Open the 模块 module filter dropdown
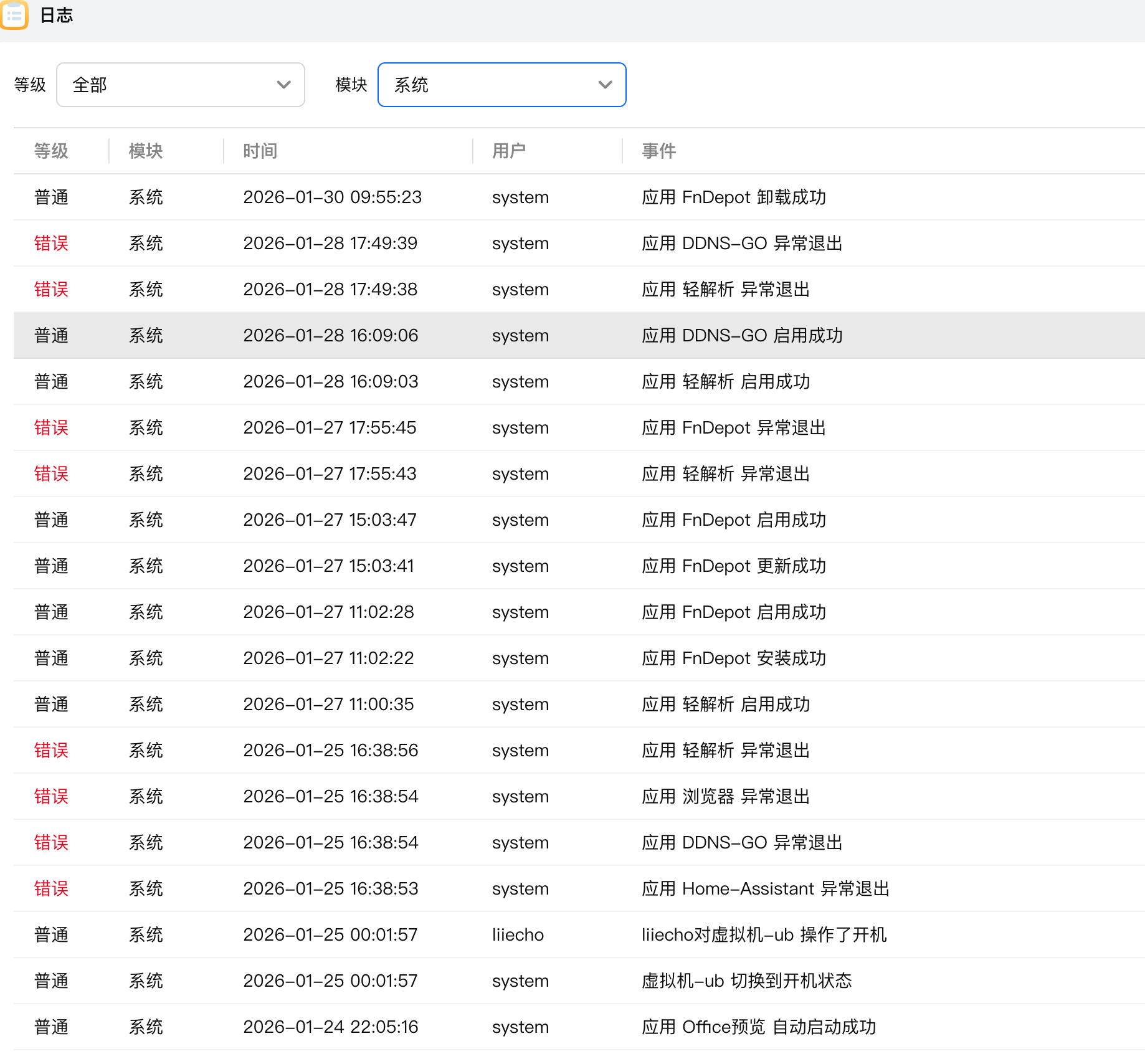The height and width of the screenshot is (1064, 1145). click(x=501, y=85)
